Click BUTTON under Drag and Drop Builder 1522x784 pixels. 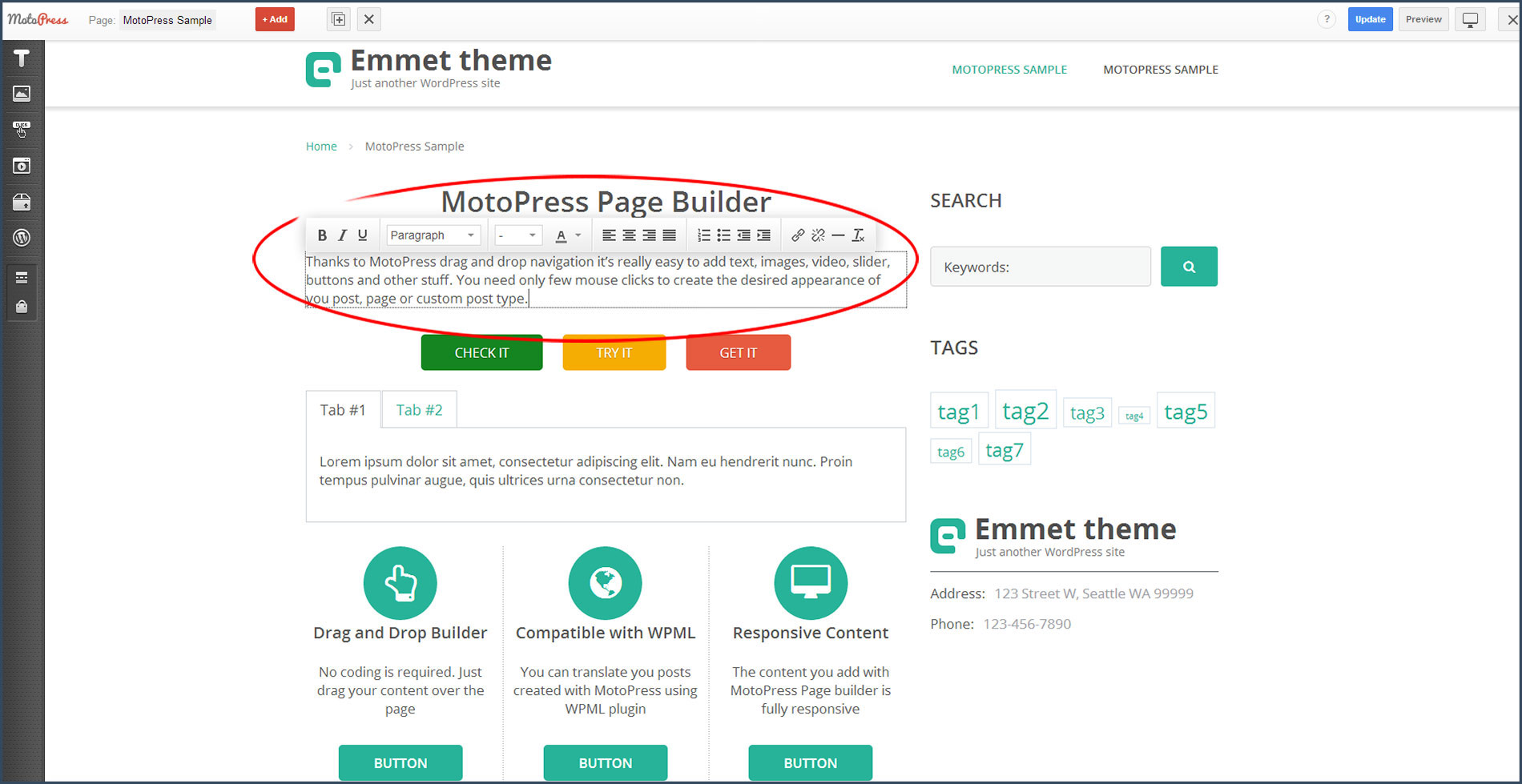pos(401,762)
